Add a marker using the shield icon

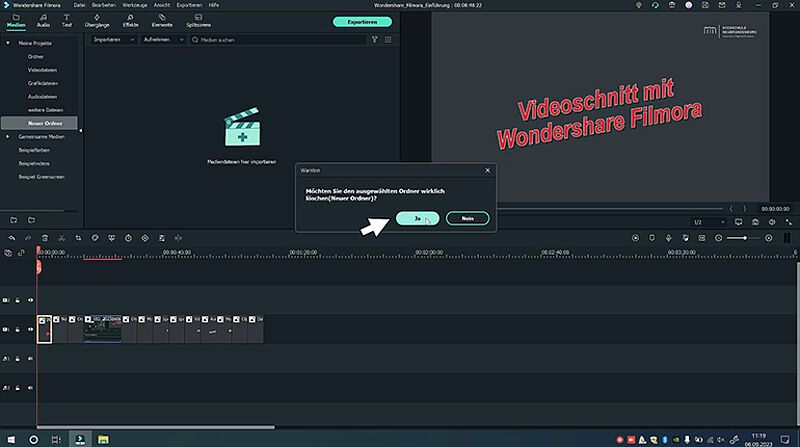point(652,238)
